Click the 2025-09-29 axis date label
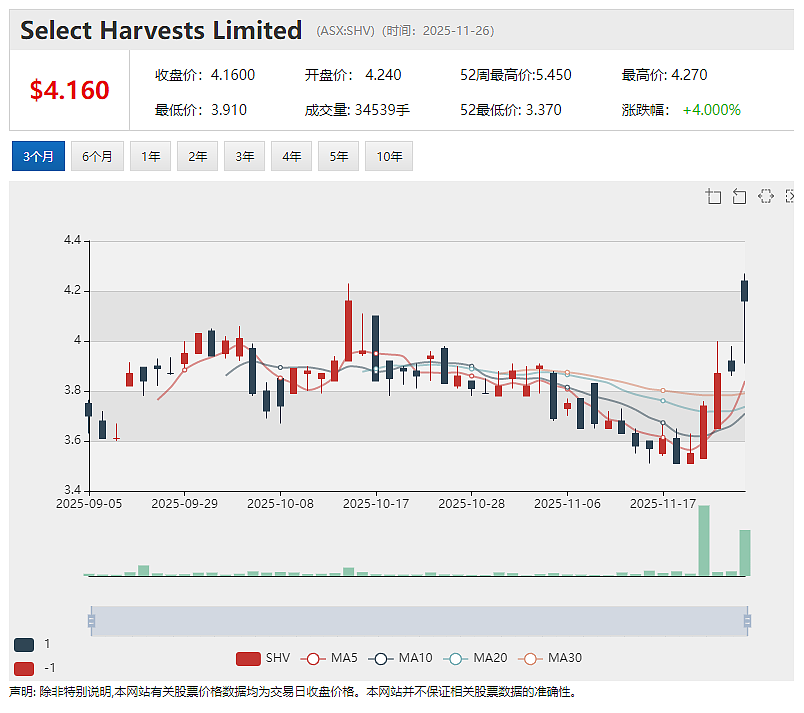 [x=185, y=504]
